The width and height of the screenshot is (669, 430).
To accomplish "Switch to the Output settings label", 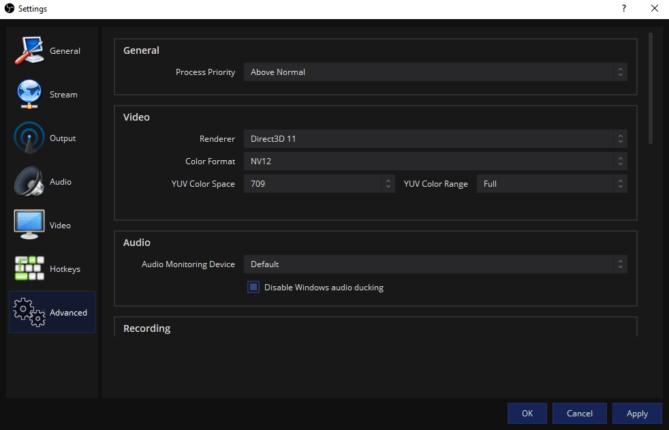I will pyautogui.click(x=63, y=138).
